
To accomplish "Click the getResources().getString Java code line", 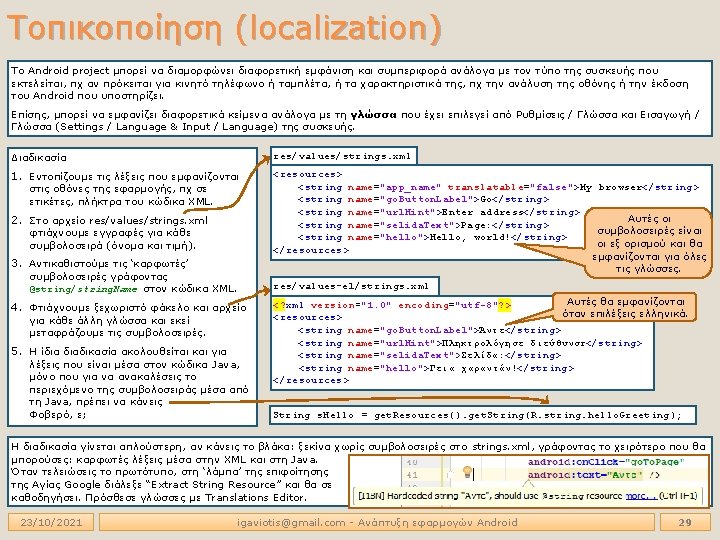I will [x=477, y=415].
